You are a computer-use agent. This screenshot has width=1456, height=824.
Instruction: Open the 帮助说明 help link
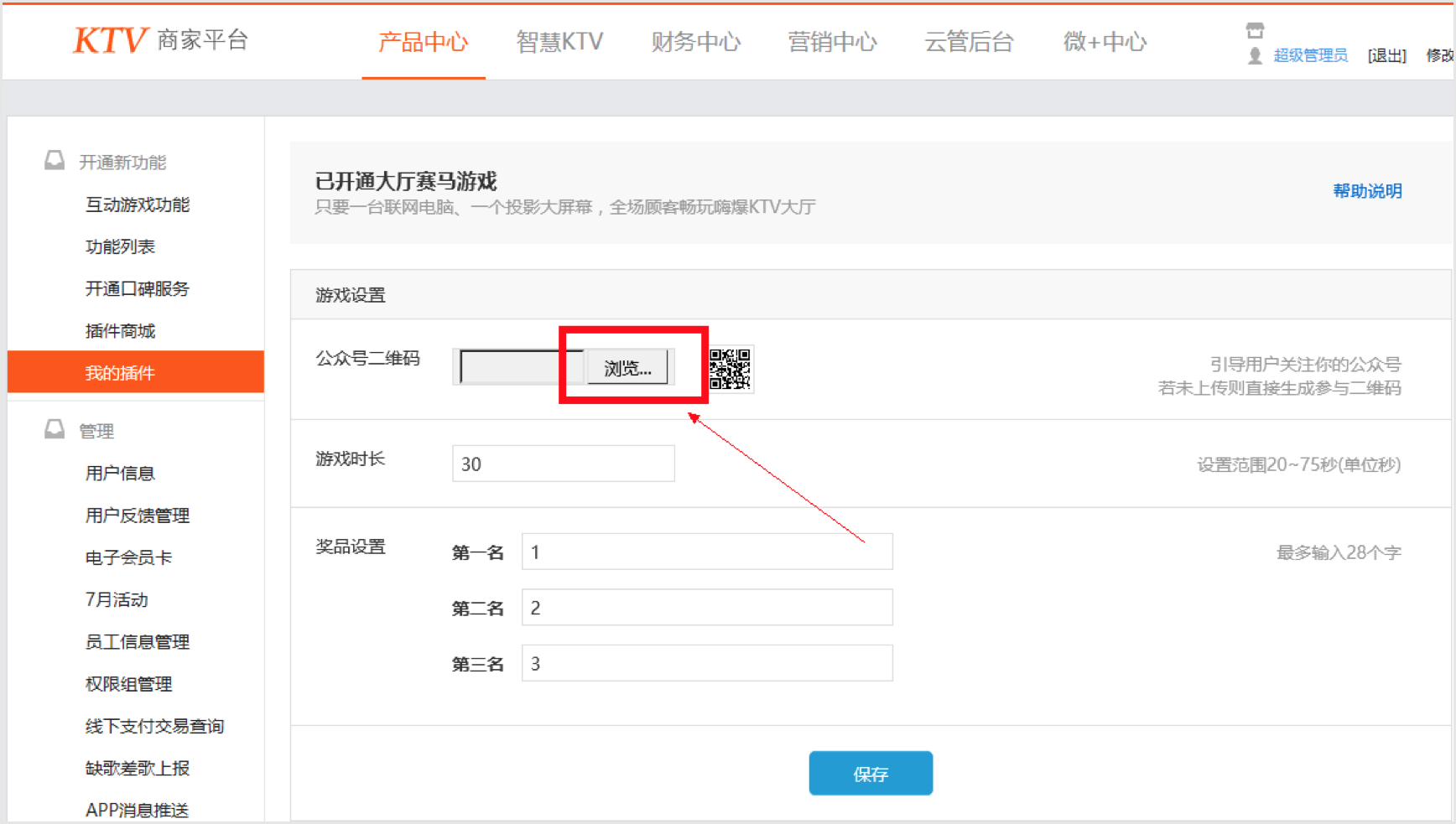point(1367,191)
